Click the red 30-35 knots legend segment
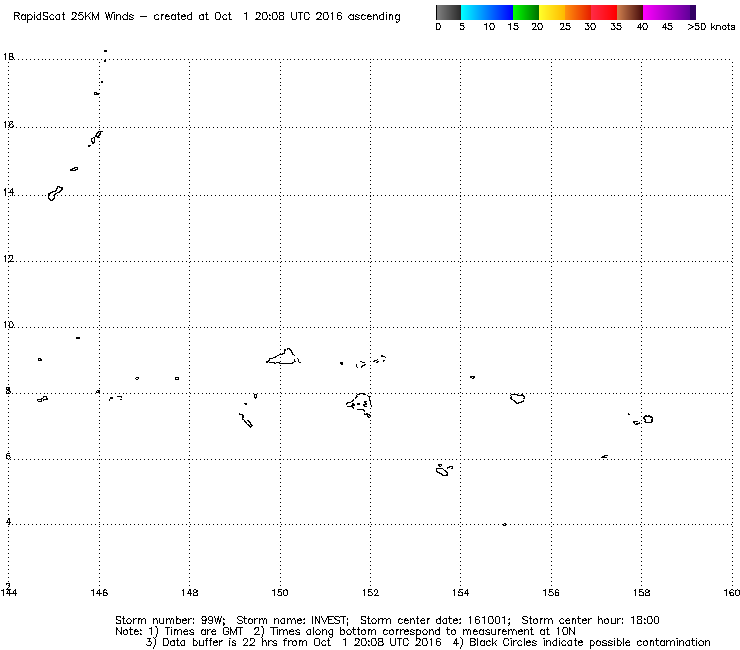740x650 pixels. pyautogui.click(x=604, y=12)
